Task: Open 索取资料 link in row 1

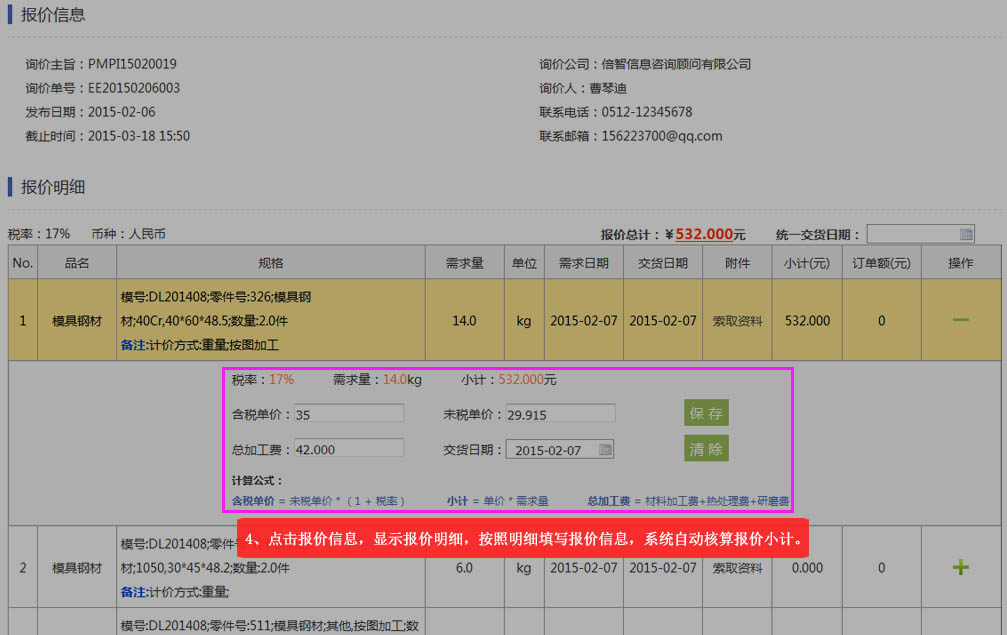Action: click(737, 321)
